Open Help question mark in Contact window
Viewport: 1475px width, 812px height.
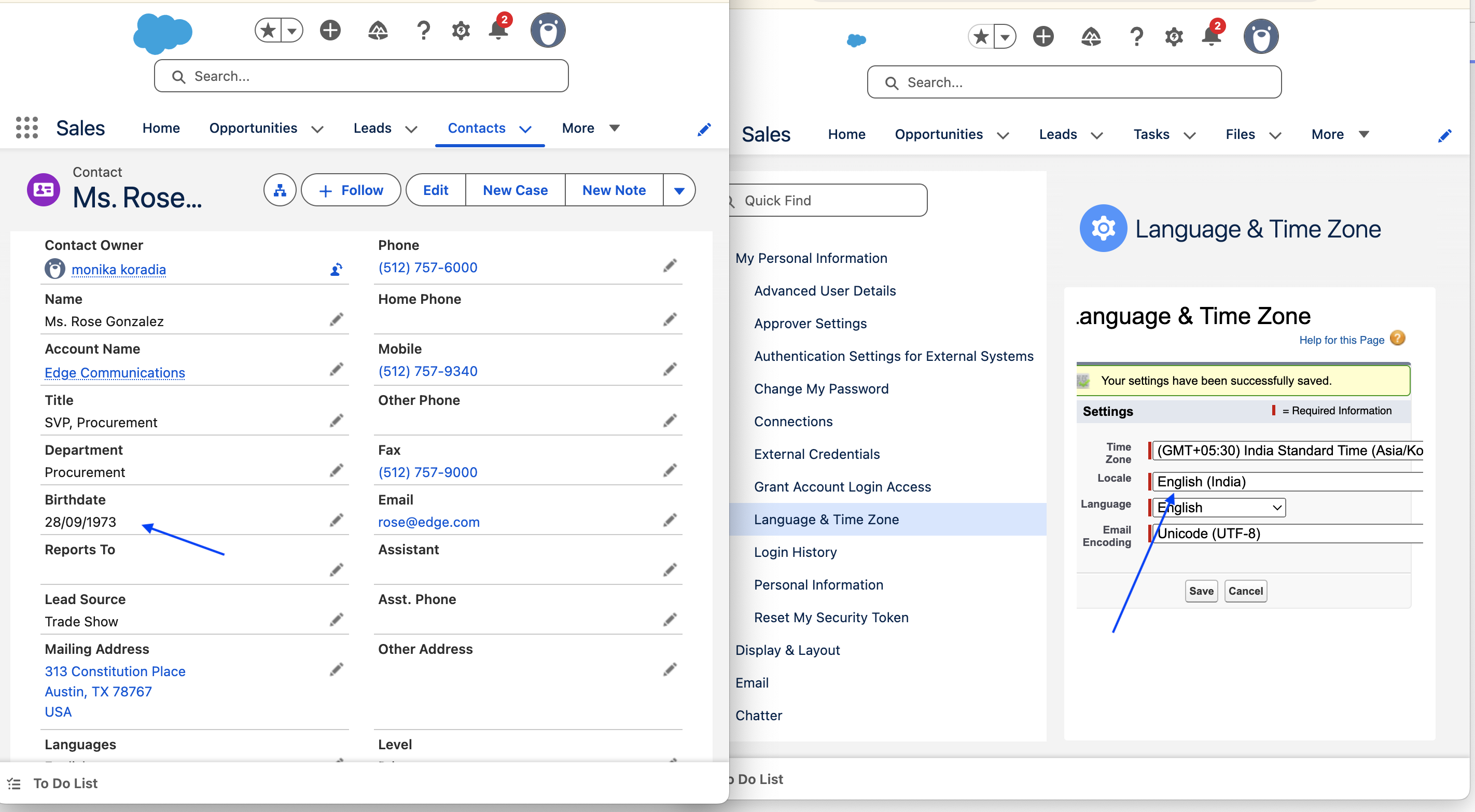point(423,31)
